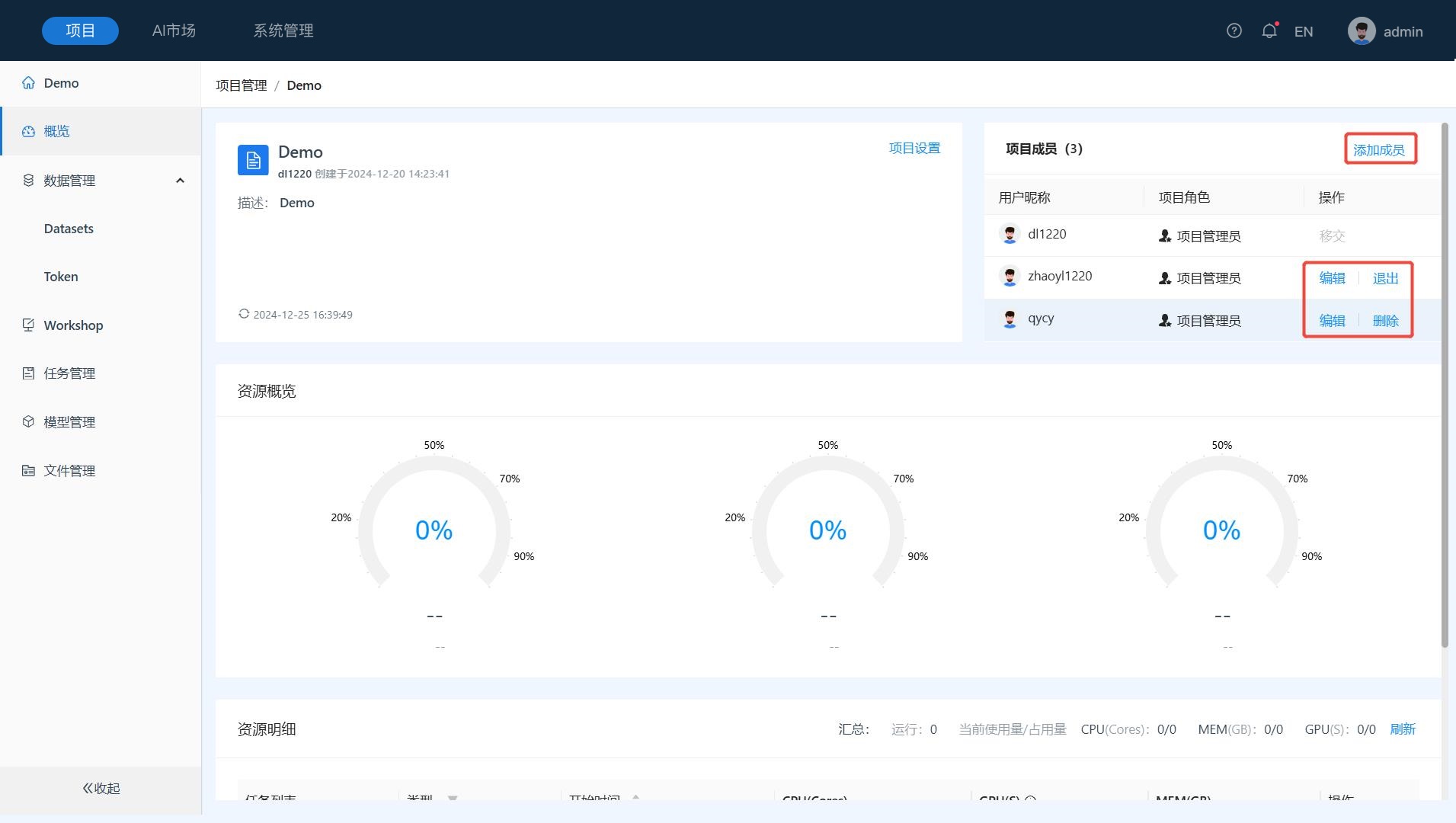Viewport: 1456px width, 823px height.
Task: Click 删除 for member qycy
Action: coord(1385,321)
